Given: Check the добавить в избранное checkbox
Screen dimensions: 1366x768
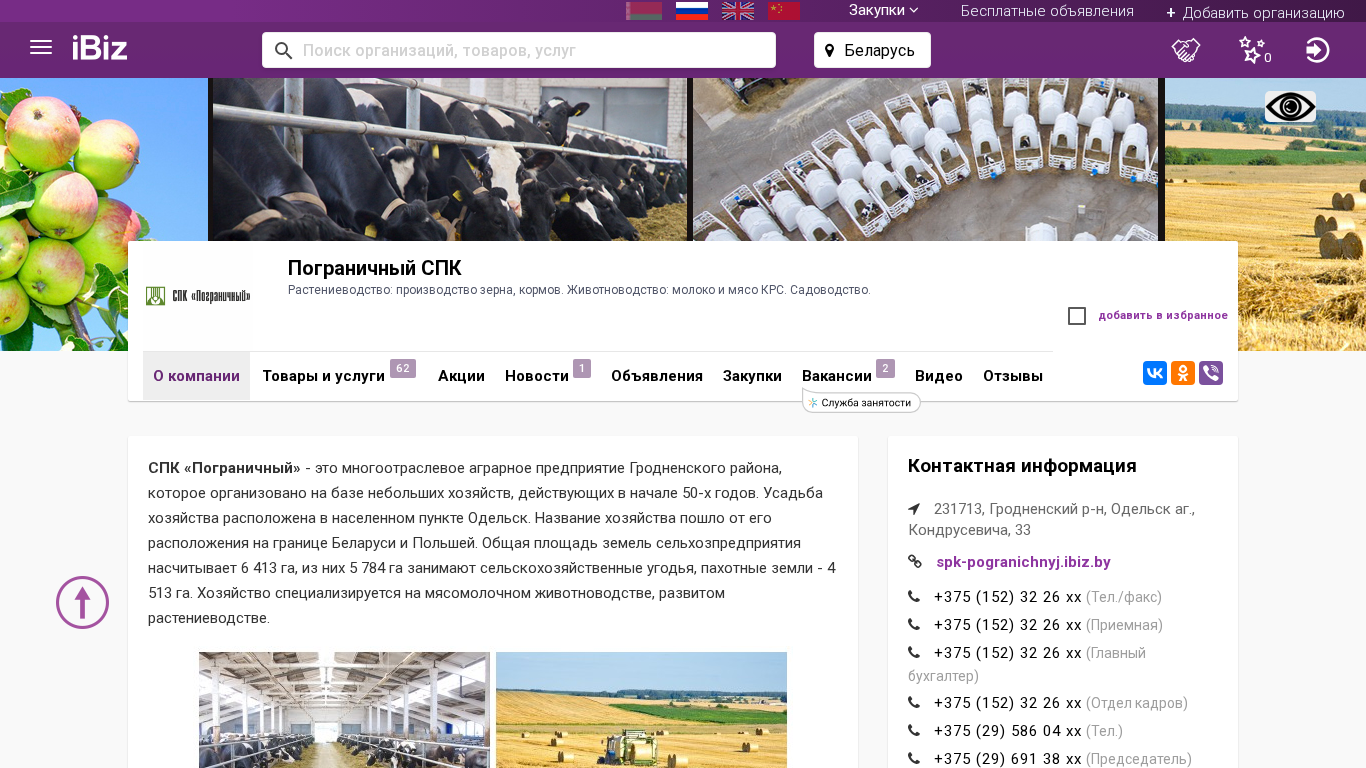Looking at the screenshot, I should click(x=1077, y=316).
